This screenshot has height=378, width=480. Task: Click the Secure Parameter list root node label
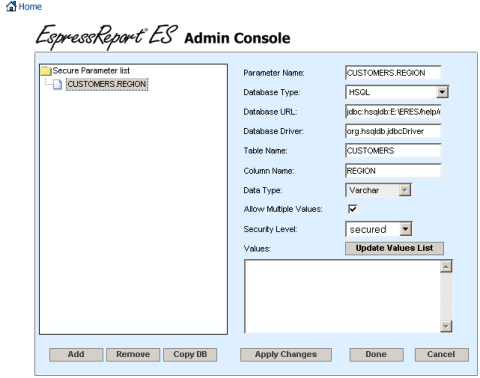point(91,71)
